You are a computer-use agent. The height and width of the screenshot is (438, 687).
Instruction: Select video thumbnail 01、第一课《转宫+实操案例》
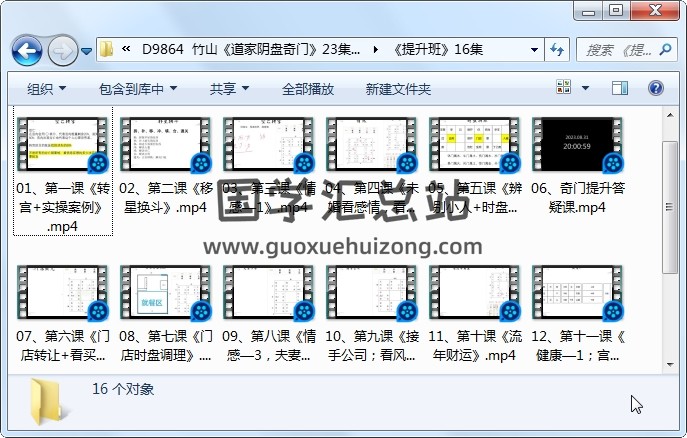pyautogui.click(x=62, y=144)
